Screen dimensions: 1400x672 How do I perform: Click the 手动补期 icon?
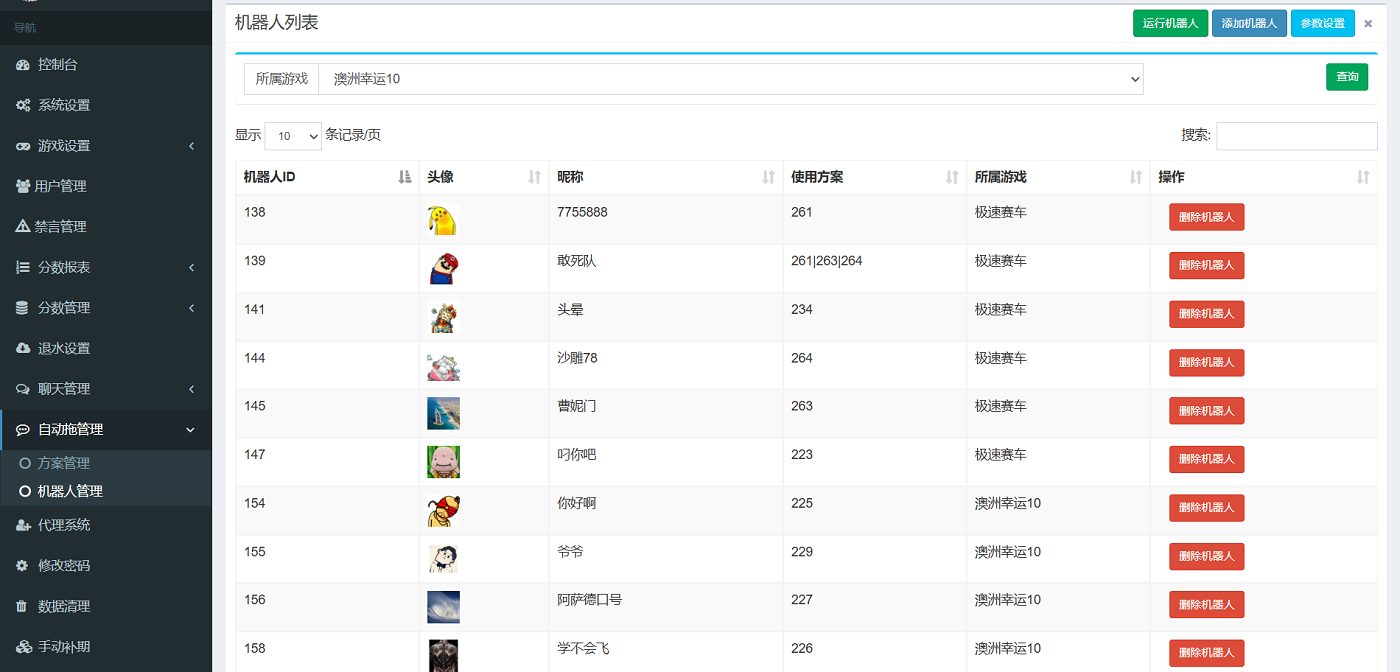23,647
